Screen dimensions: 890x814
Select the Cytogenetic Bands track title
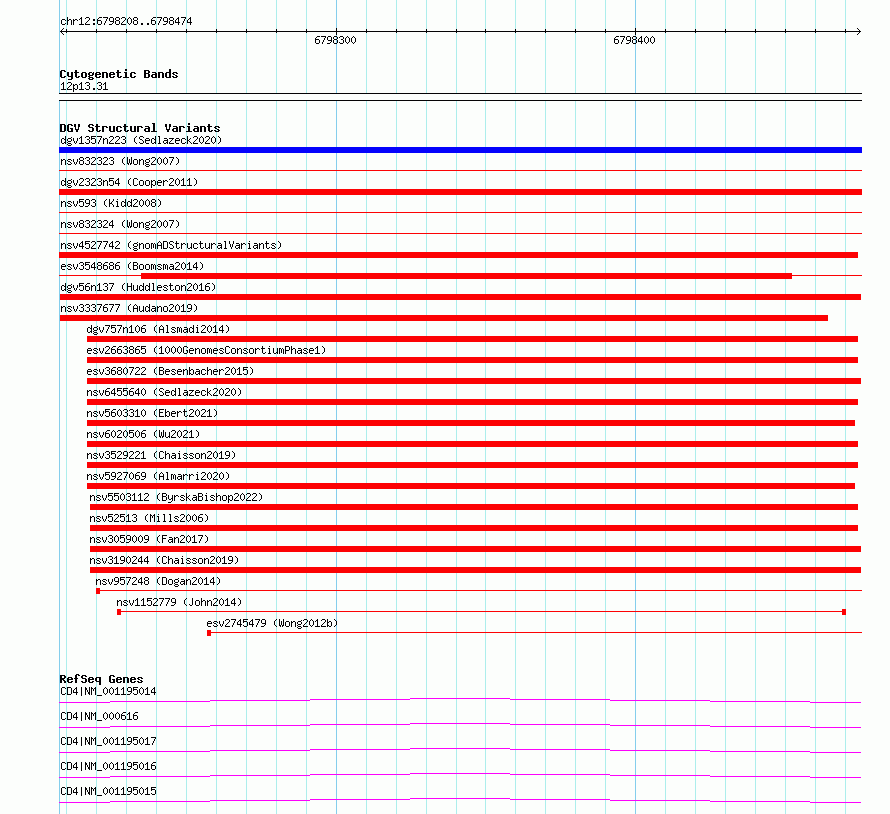(119, 74)
